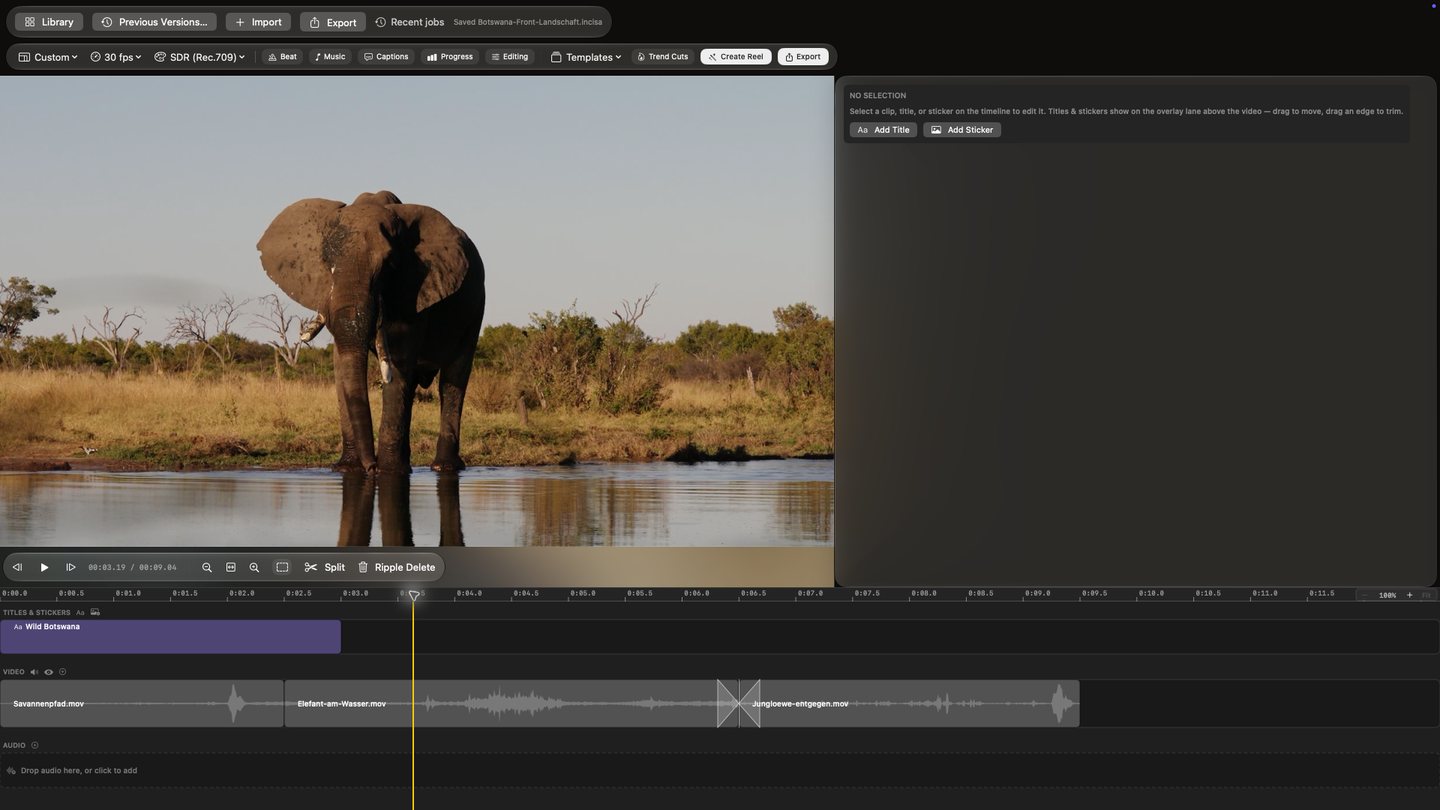1440x810 pixels.
Task: Zoom out the preview with minus magnifier
Action: click(x=207, y=567)
